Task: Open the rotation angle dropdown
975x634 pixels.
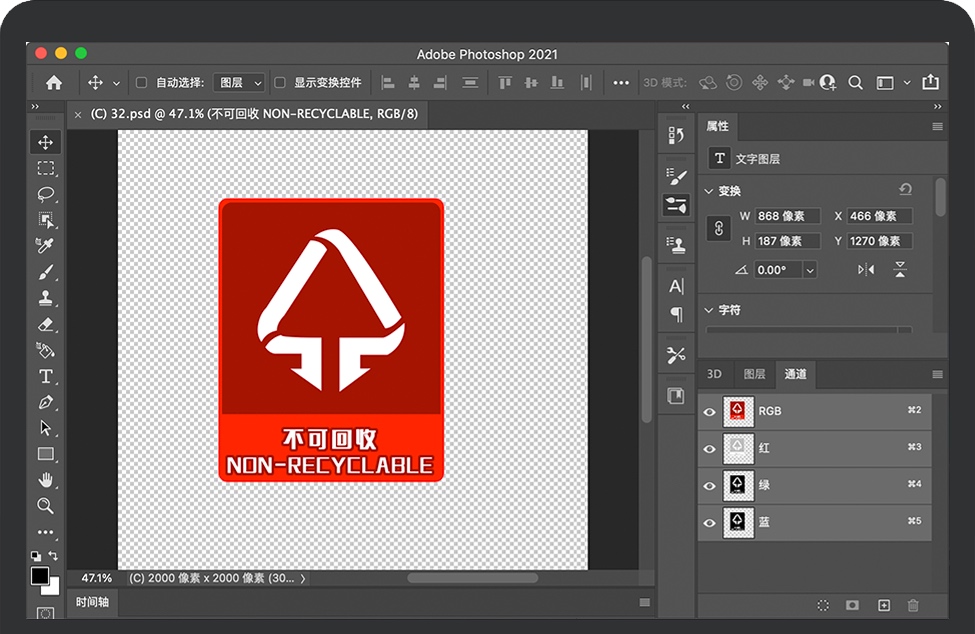Action: (809, 270)
